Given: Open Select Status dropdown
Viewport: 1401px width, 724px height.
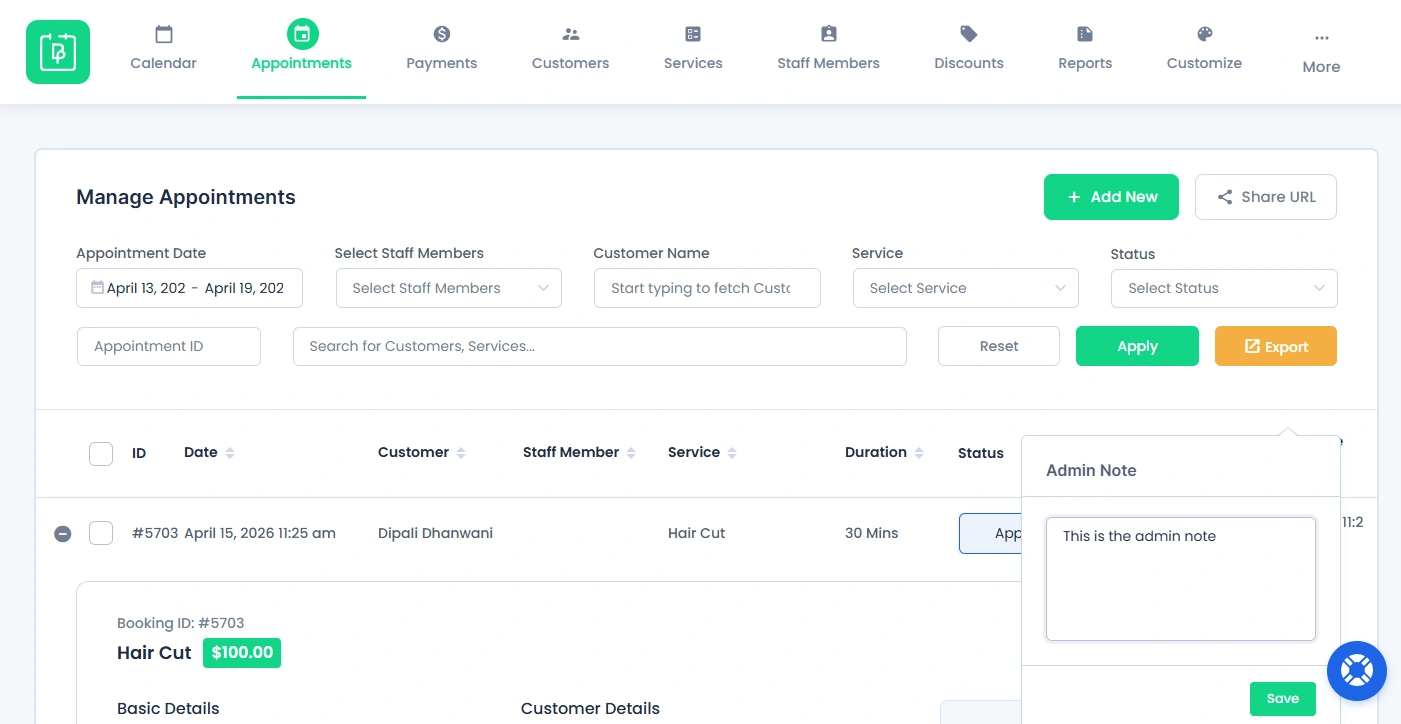Looking at the screenshot, I should (x=1224, y=288).
